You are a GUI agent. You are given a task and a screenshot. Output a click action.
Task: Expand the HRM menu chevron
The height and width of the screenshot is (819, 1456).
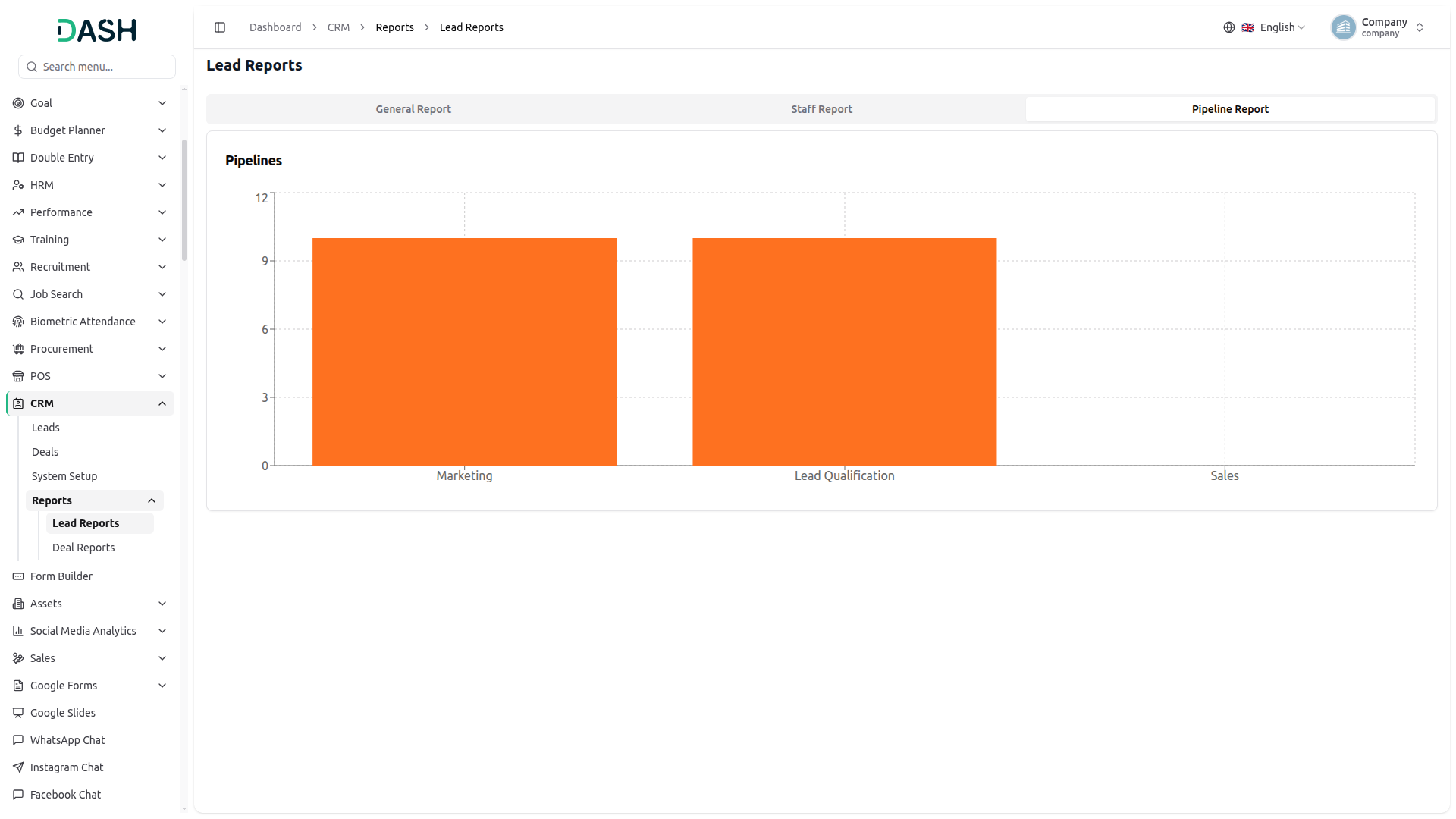(x=162, y=185)
